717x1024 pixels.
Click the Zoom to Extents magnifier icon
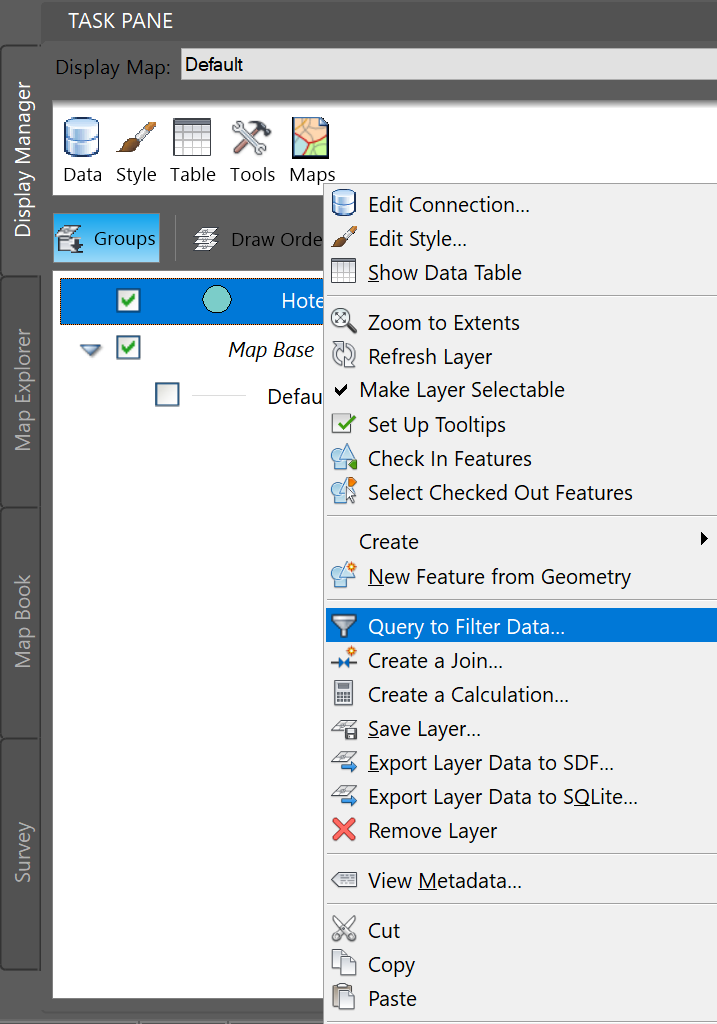click(x=343, y=321)
